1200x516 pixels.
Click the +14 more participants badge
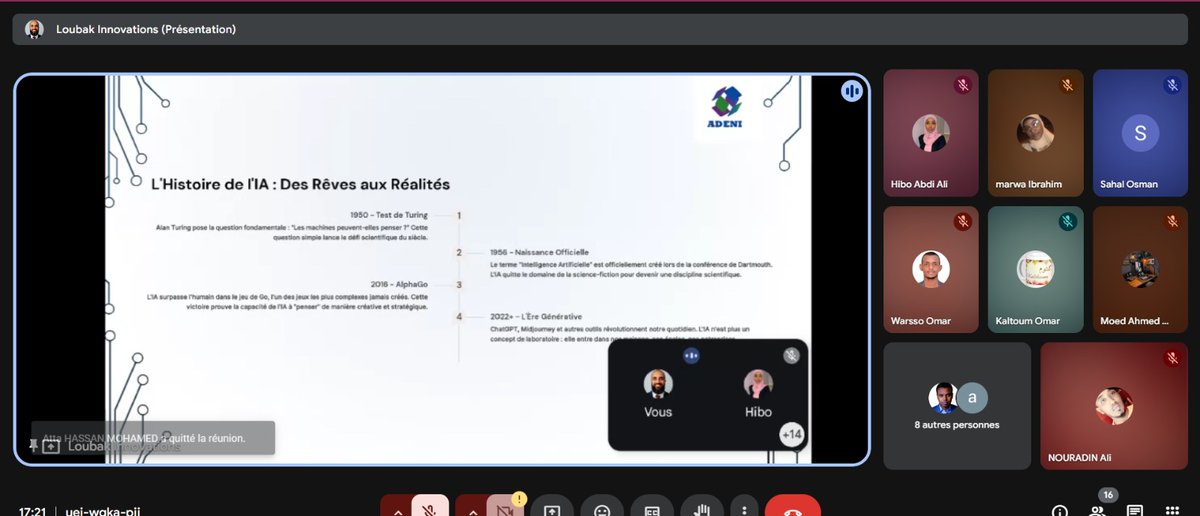[x=792, y=435]
